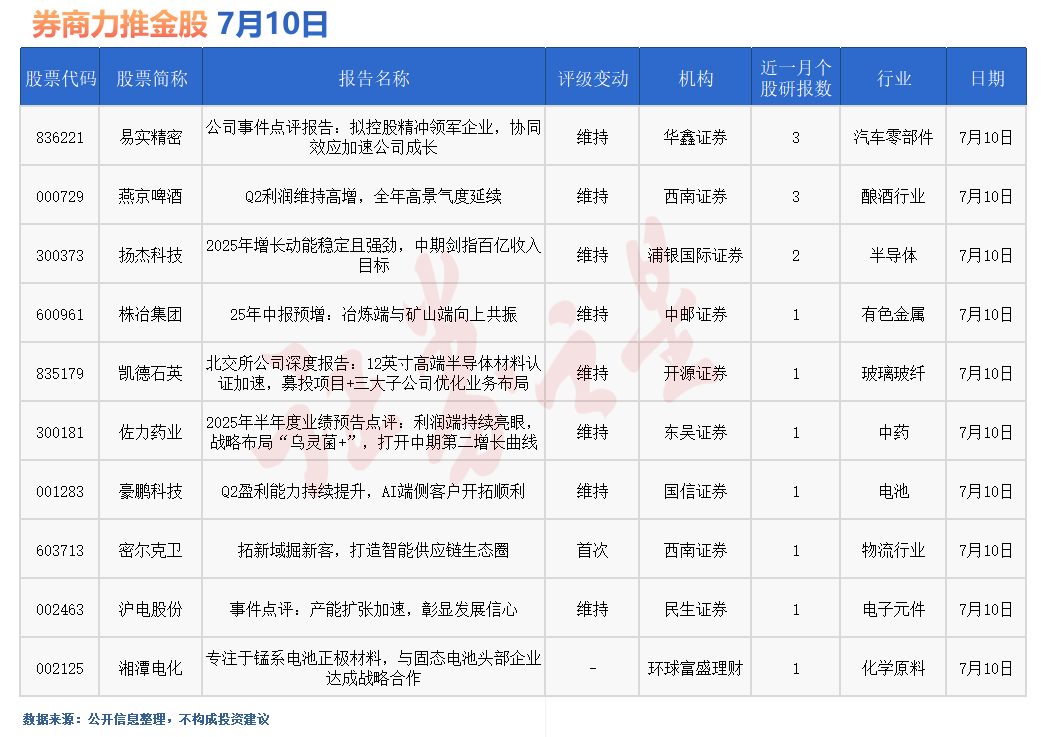Select stock name 株冶集团
This screenshot has width=1048, height=737.
[150, 315]
